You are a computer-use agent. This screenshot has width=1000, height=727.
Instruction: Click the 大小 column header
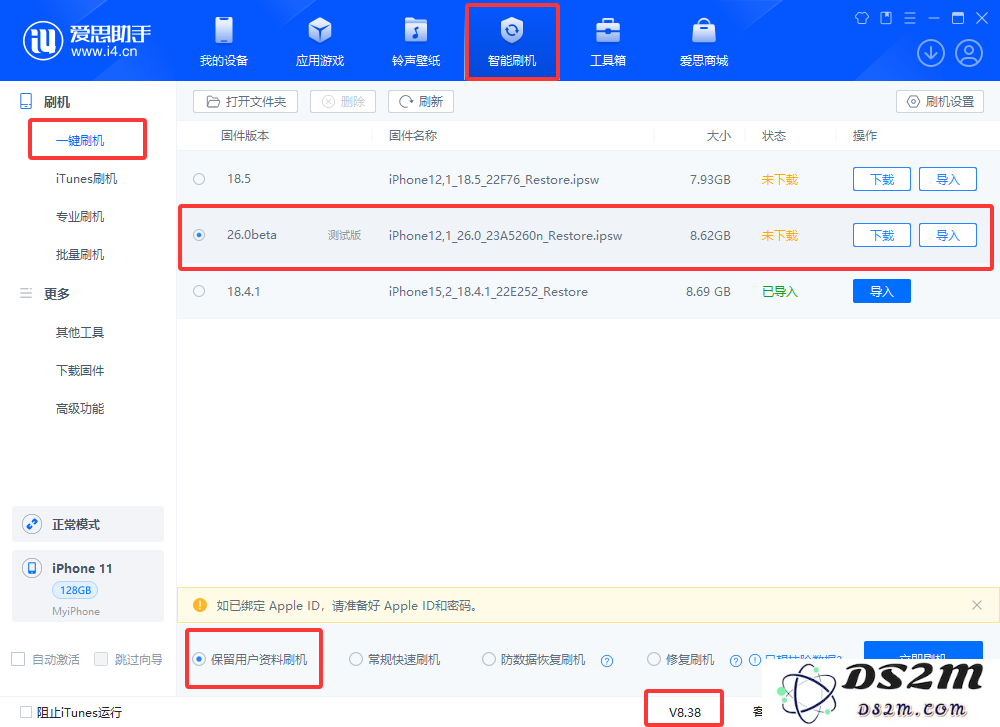[x=719, y=136]
